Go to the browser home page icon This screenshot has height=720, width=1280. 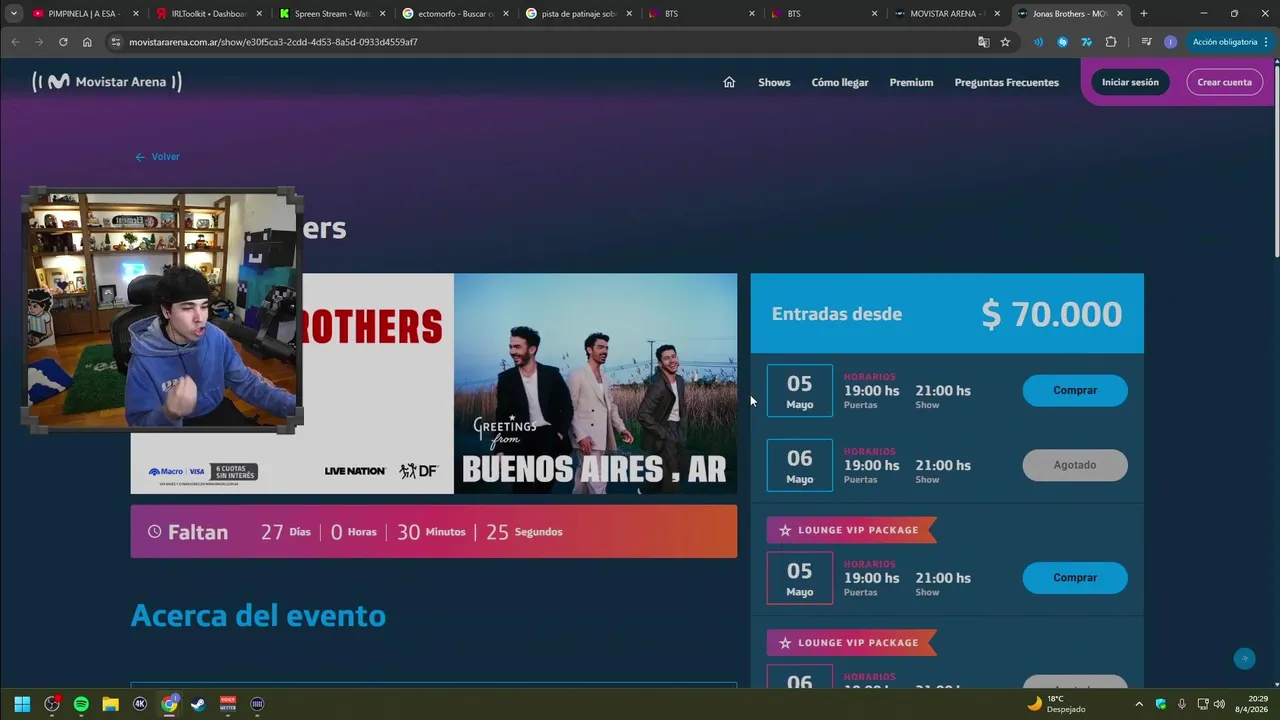(x=87, y=42)
